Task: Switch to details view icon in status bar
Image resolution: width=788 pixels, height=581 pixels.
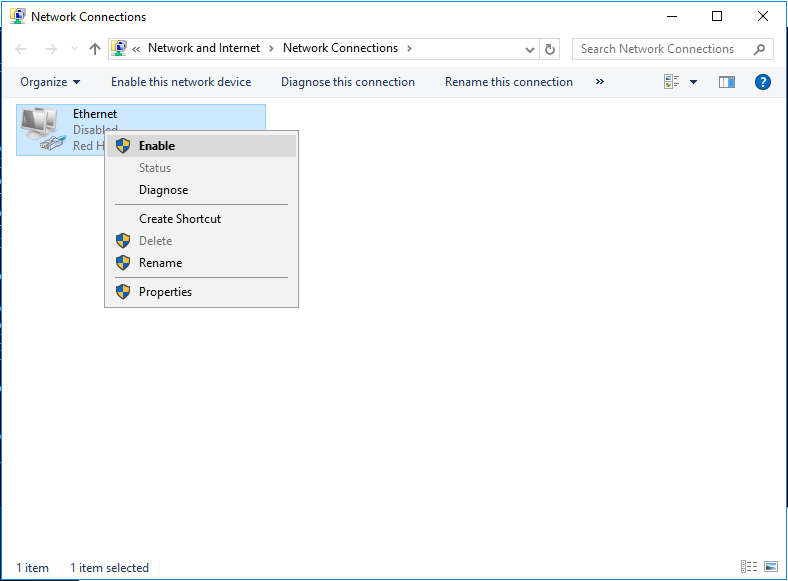Action: point(749,567)
